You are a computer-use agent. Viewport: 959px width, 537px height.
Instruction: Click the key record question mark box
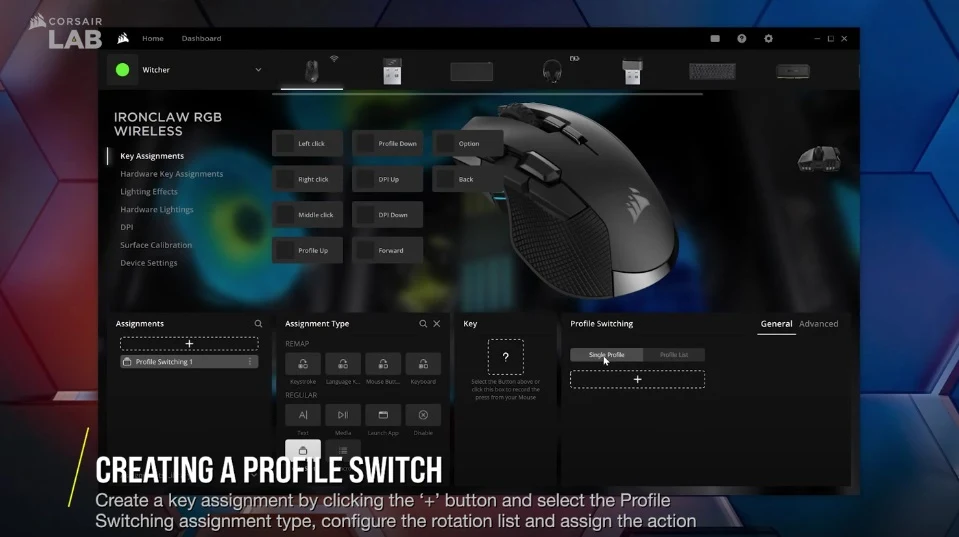(505, 357)
